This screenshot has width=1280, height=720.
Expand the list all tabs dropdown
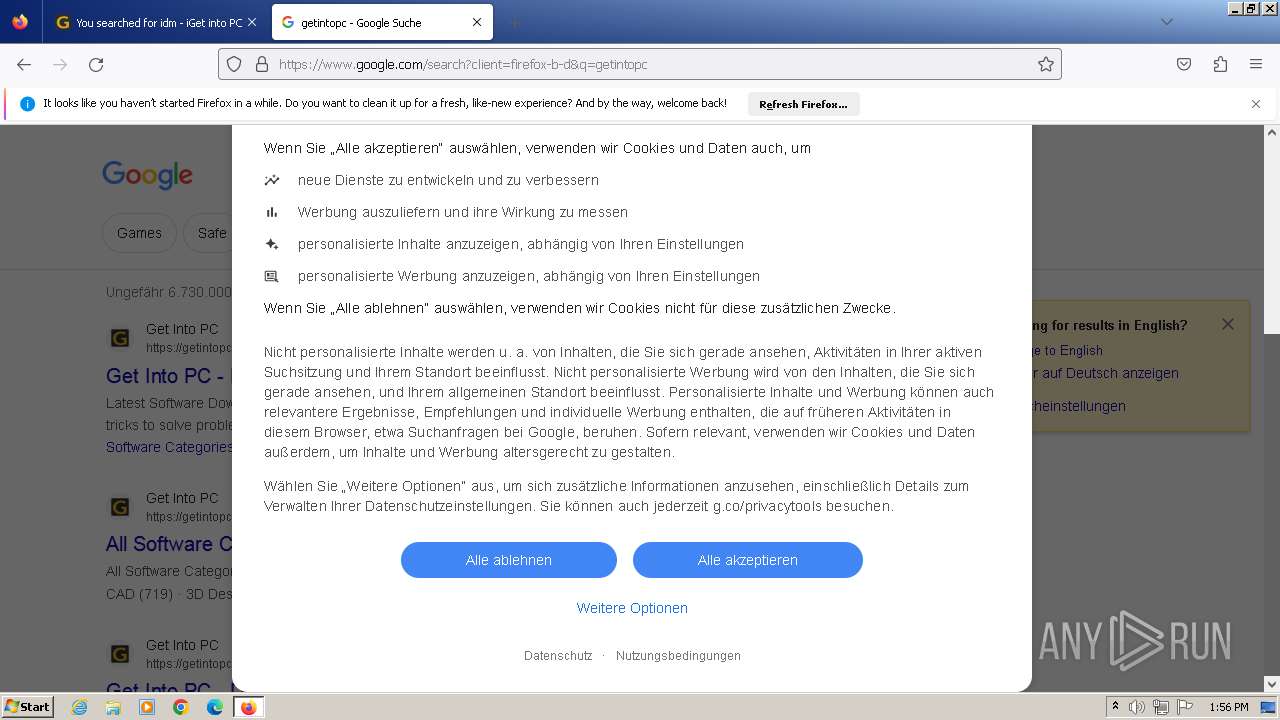pos(1166,22)
